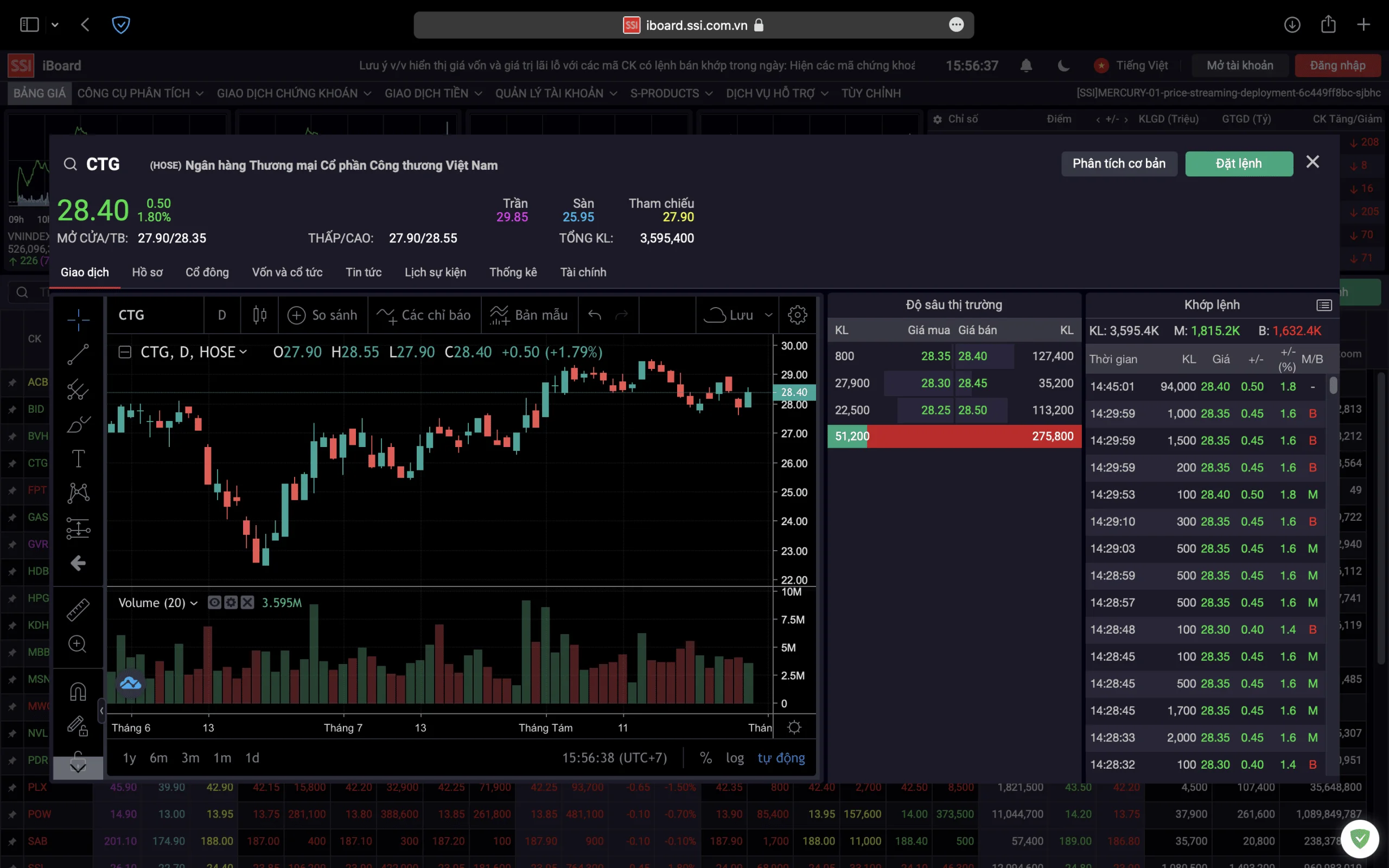Expand DỊCH VỤ HỖ TRỢ menu

(777, 93)
